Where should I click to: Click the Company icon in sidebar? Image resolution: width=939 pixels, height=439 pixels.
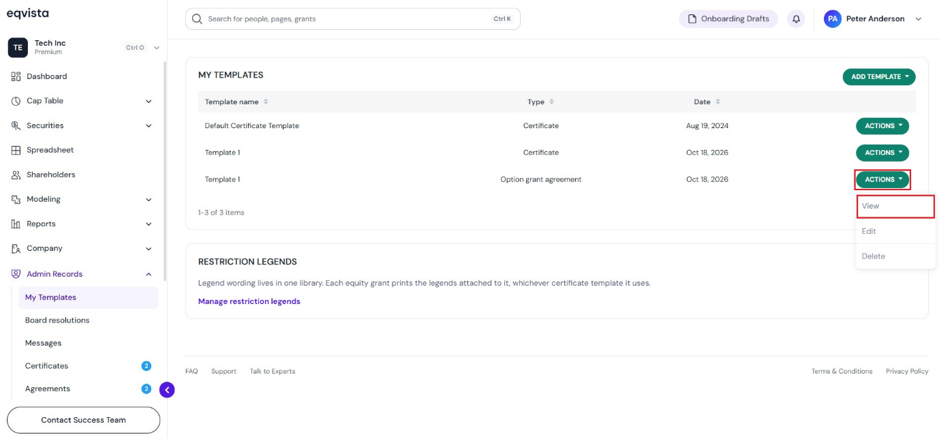[x=16, y=249]
